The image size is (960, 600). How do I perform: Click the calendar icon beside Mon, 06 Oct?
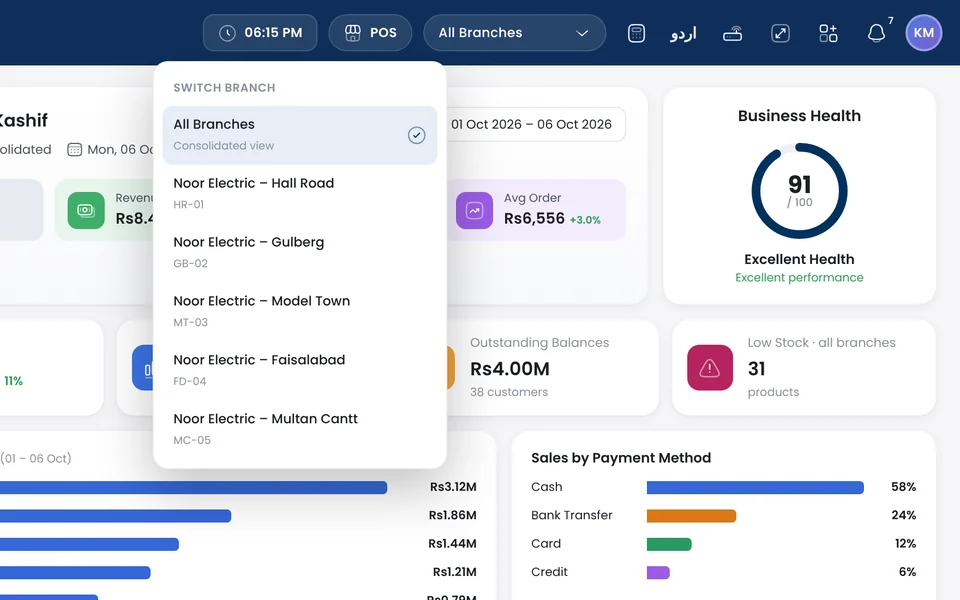74,149
